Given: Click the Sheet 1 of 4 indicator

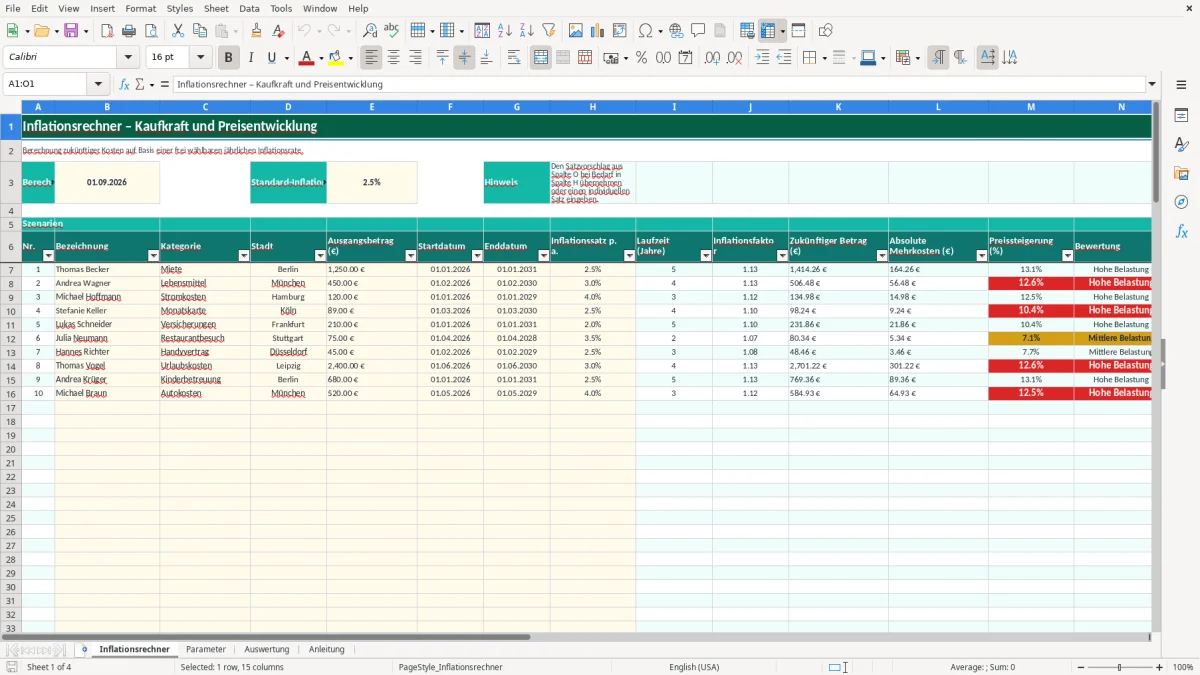Looking at the screenshot, I should [49, 667].
